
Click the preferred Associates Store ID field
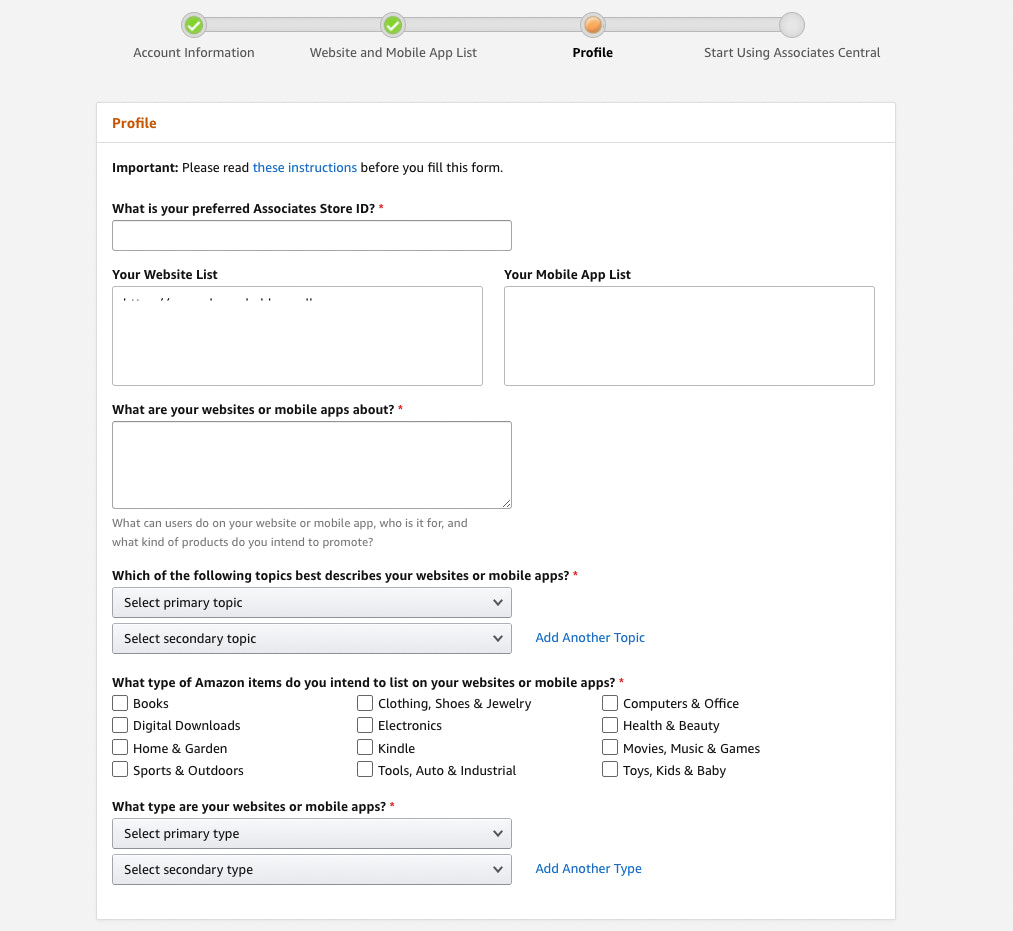311,235
